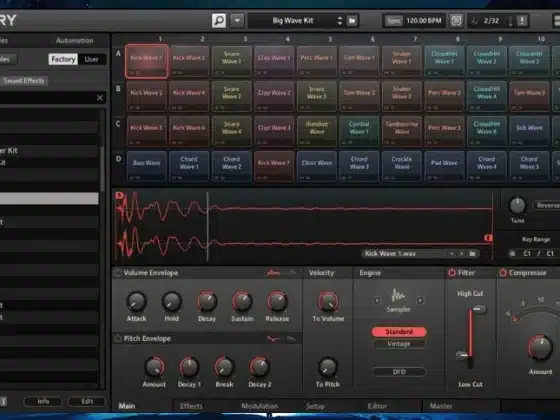This screenshot has height=420, width=560.
Task: Select the Factory library filter
Action: [63, 59]
